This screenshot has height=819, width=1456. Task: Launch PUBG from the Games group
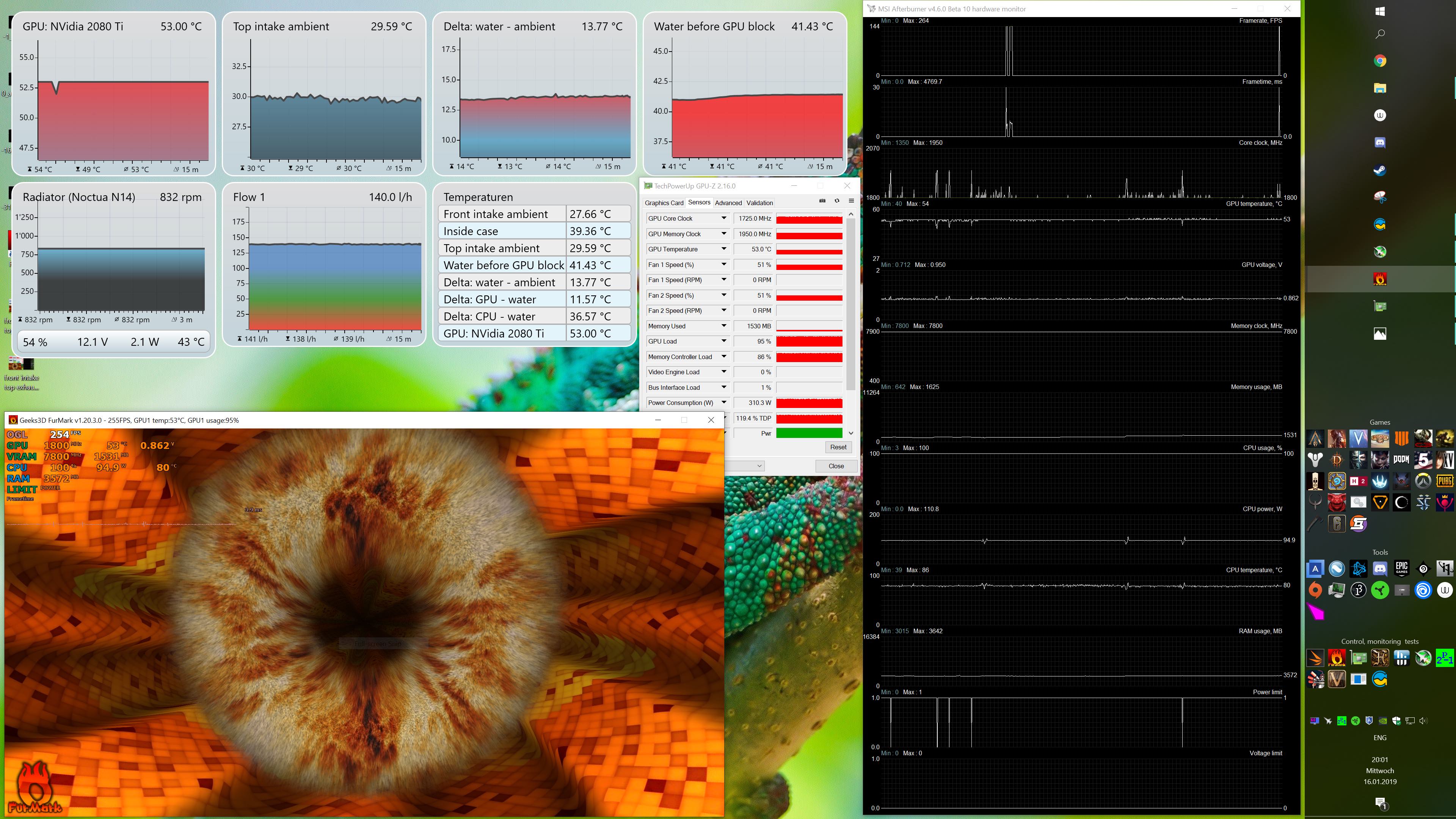click(x=1445, y=480)
